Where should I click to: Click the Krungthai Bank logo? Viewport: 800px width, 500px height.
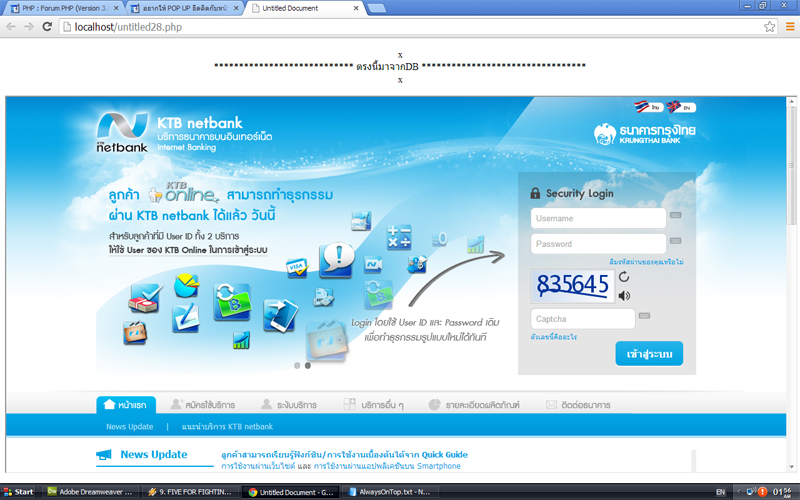[x=645, y=134]
